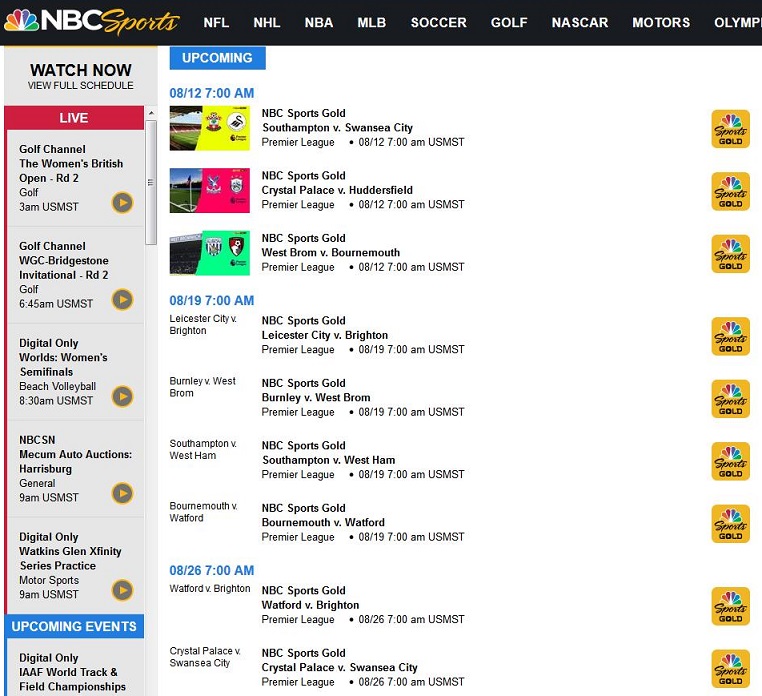The height and width of the screenshot is (696, 762).
Task: Open Leicester City v. Brighton match title
Action: pos(325,335)
